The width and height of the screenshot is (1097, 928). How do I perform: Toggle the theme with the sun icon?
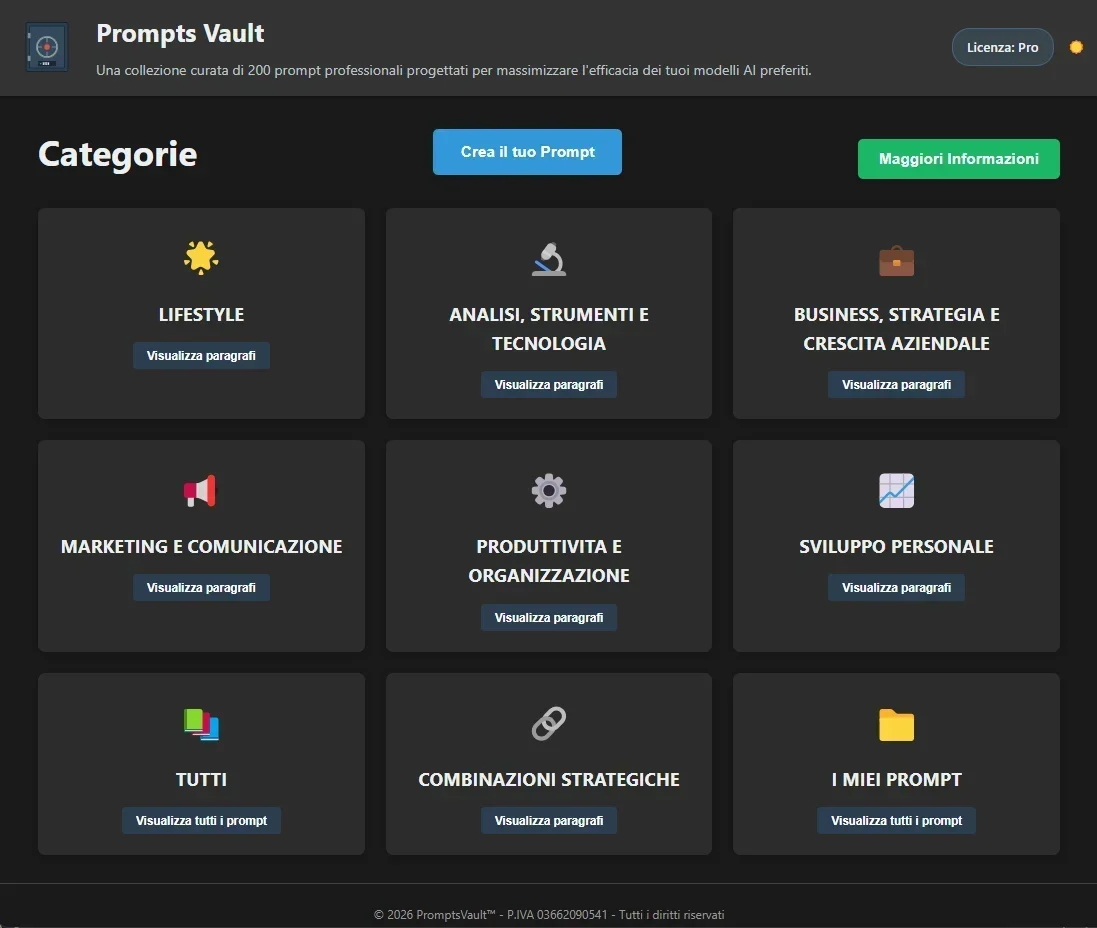click(x=1076, y=46)
